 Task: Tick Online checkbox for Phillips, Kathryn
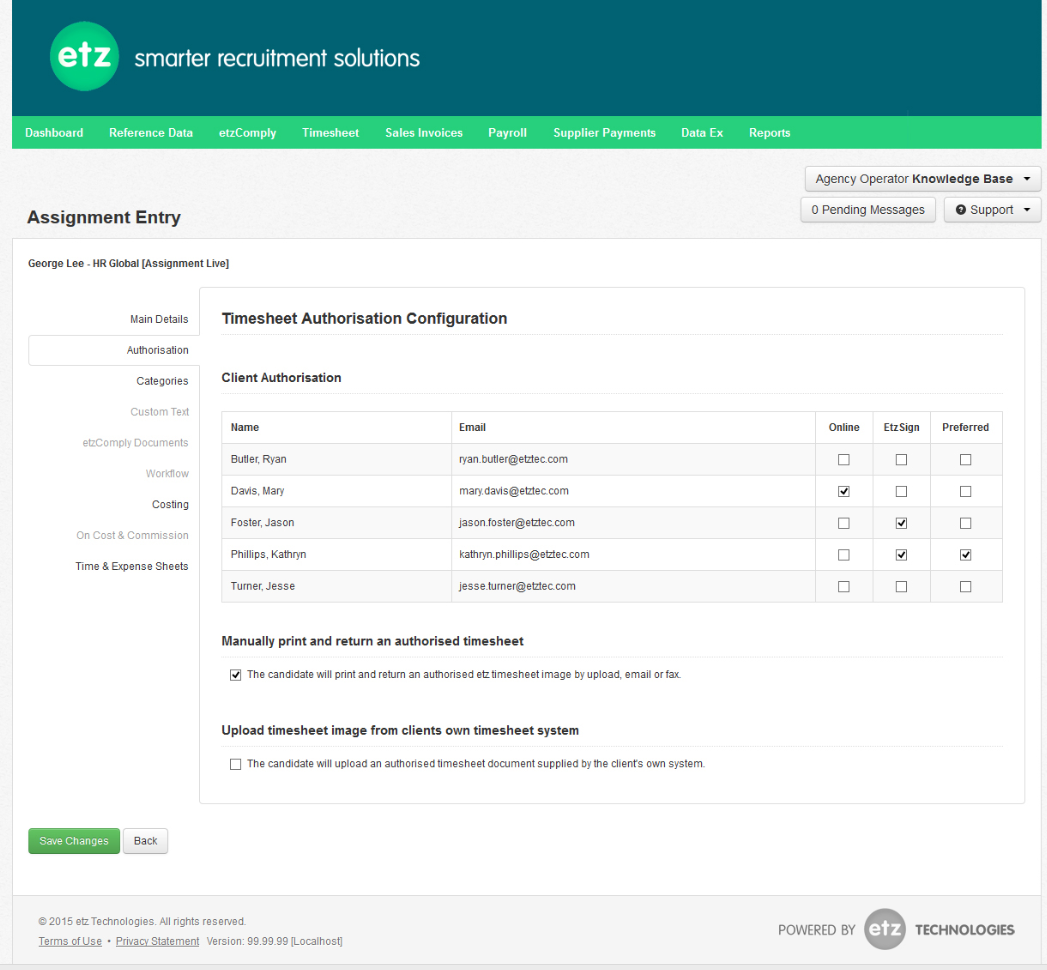(x=844, y=555)
